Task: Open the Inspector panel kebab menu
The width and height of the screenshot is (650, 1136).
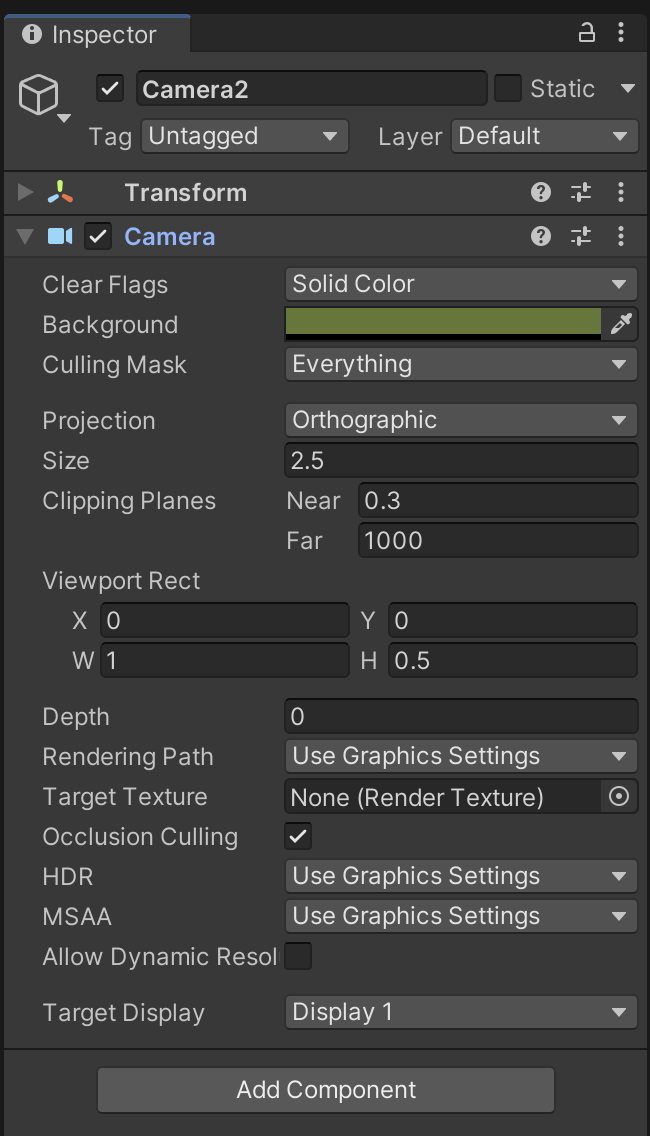Action: 621,34
